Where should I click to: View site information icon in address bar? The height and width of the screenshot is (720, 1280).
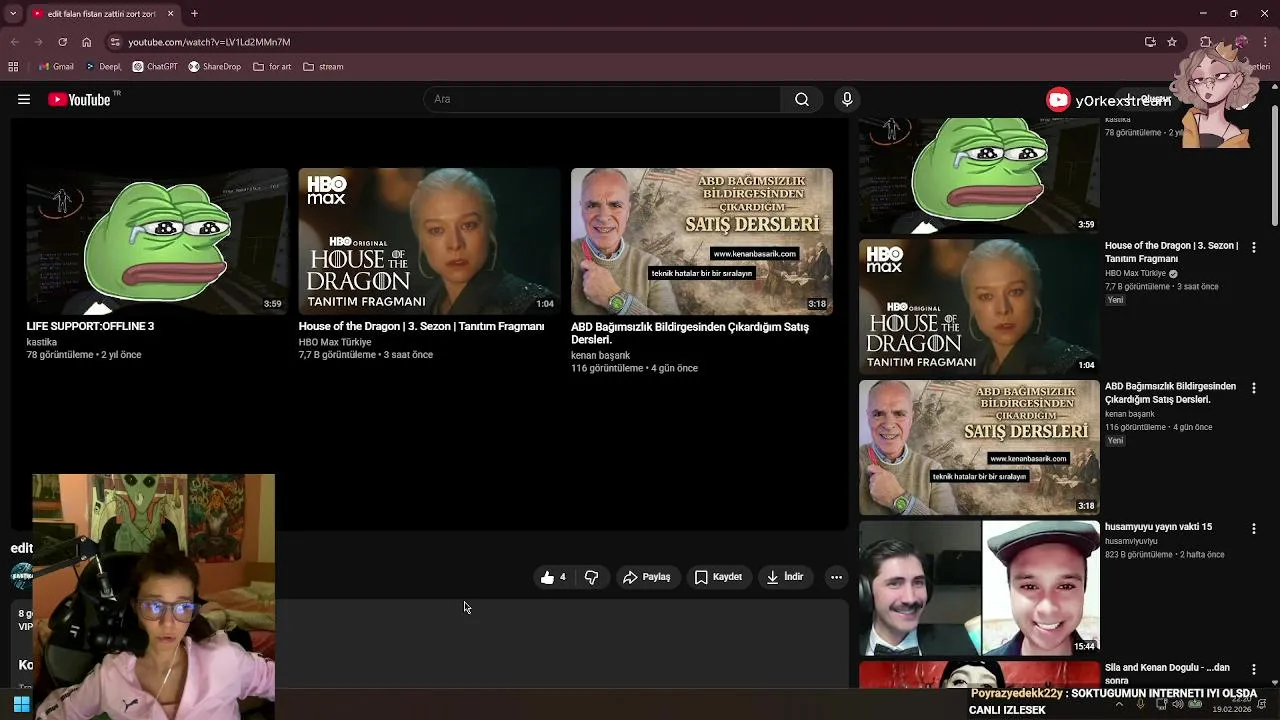115,42
